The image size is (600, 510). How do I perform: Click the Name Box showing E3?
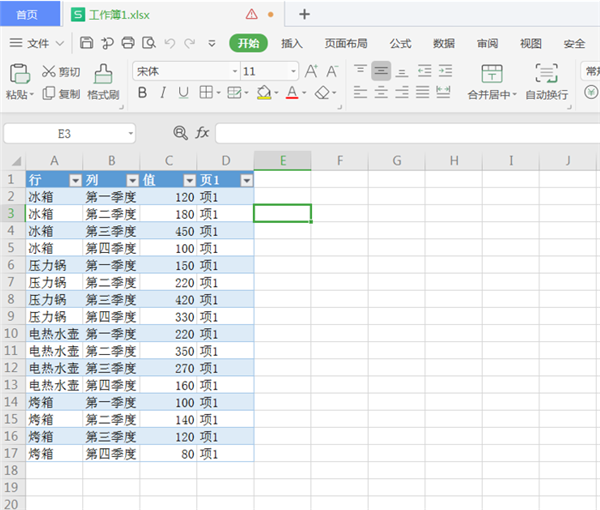(66, 133)
